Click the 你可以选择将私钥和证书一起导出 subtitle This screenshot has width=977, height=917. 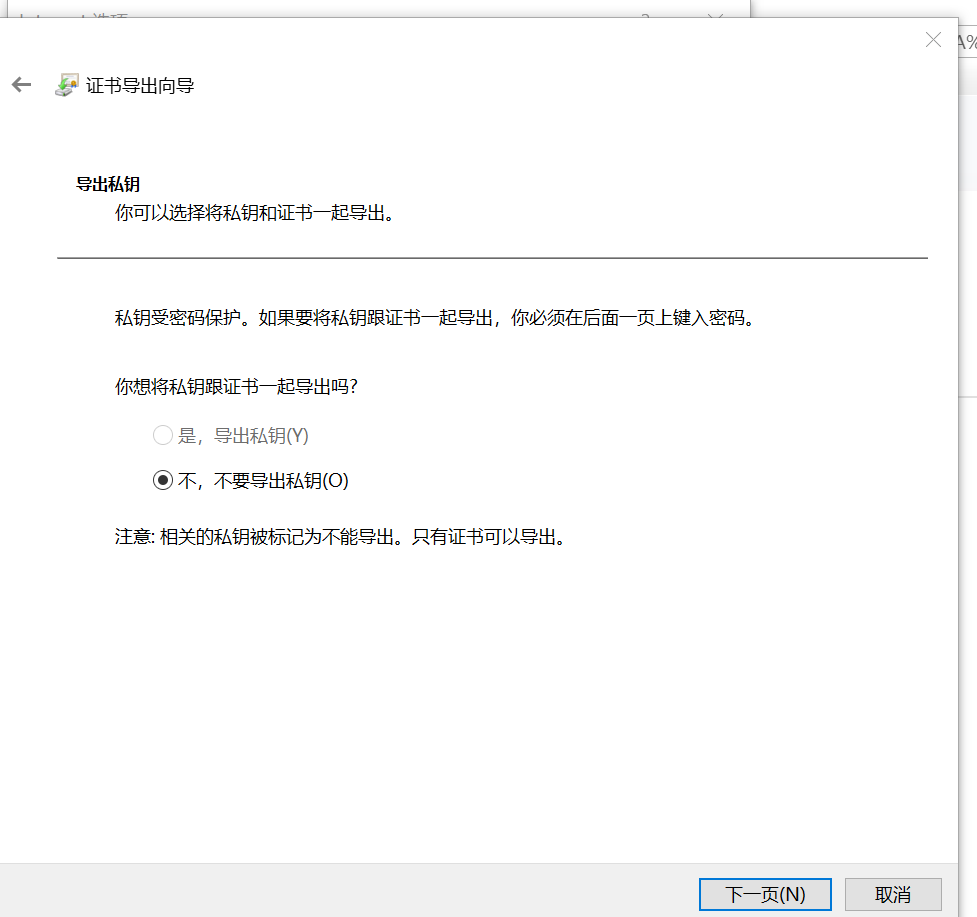[x=252, y=213]
